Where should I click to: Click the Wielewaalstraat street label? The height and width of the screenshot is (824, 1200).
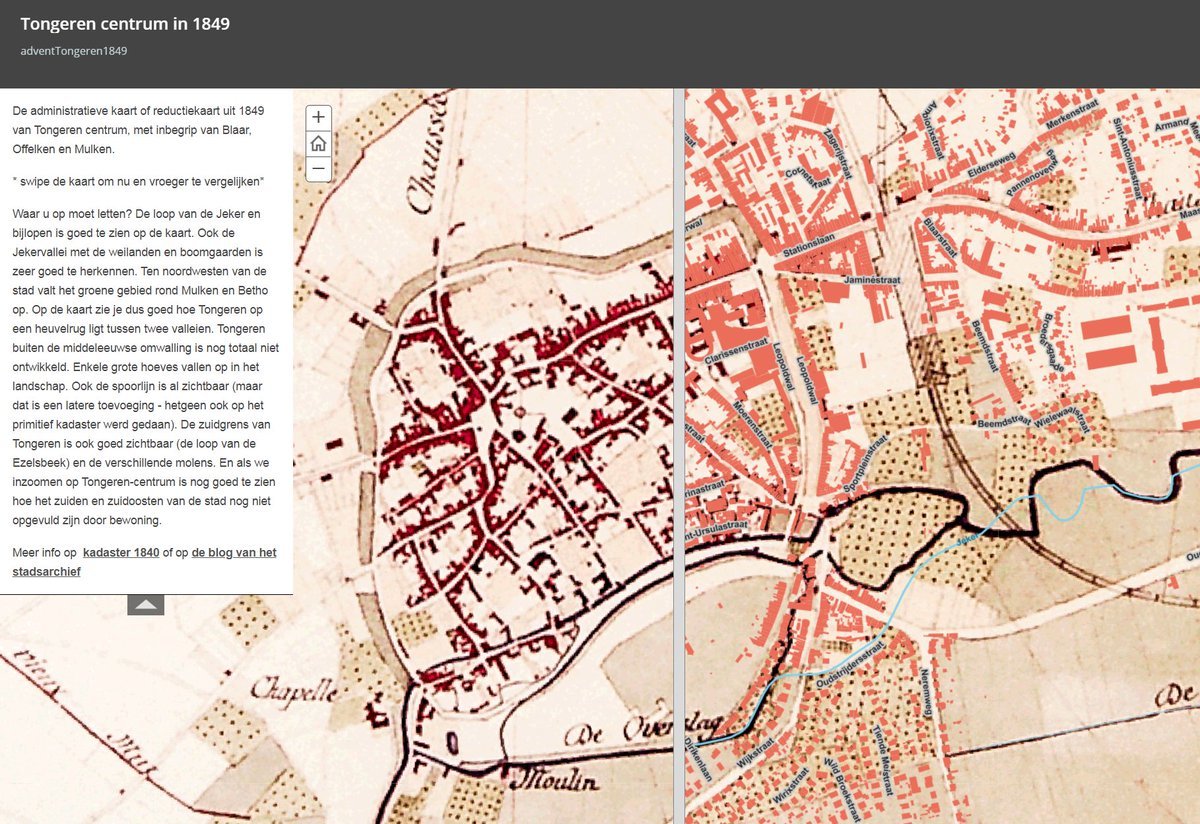pos(1060,413)
